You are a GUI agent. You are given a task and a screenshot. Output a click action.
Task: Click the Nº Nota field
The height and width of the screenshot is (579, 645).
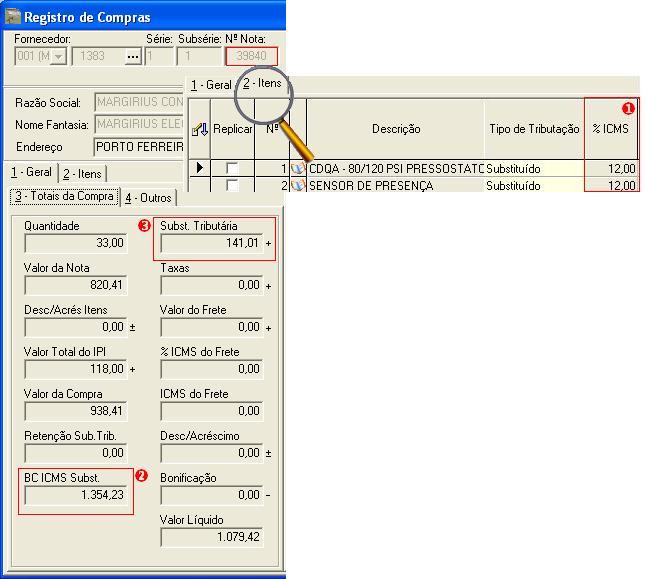pos(251,57)
